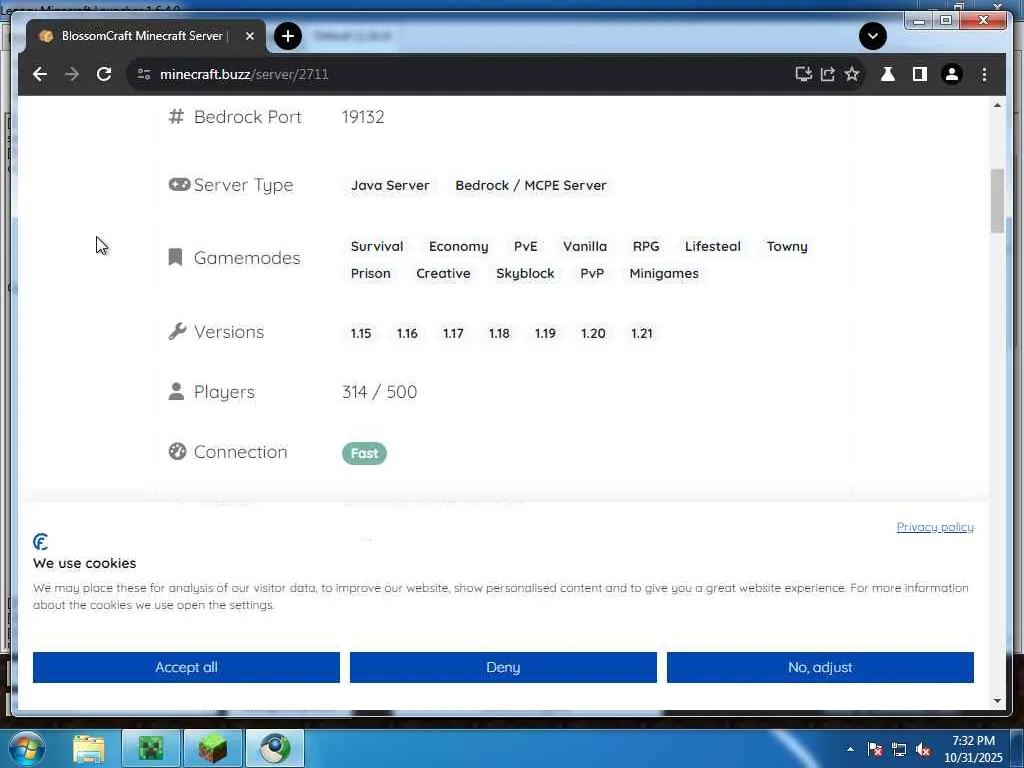Click the muted volume tray icon
1024x768 pixels.
923,750
